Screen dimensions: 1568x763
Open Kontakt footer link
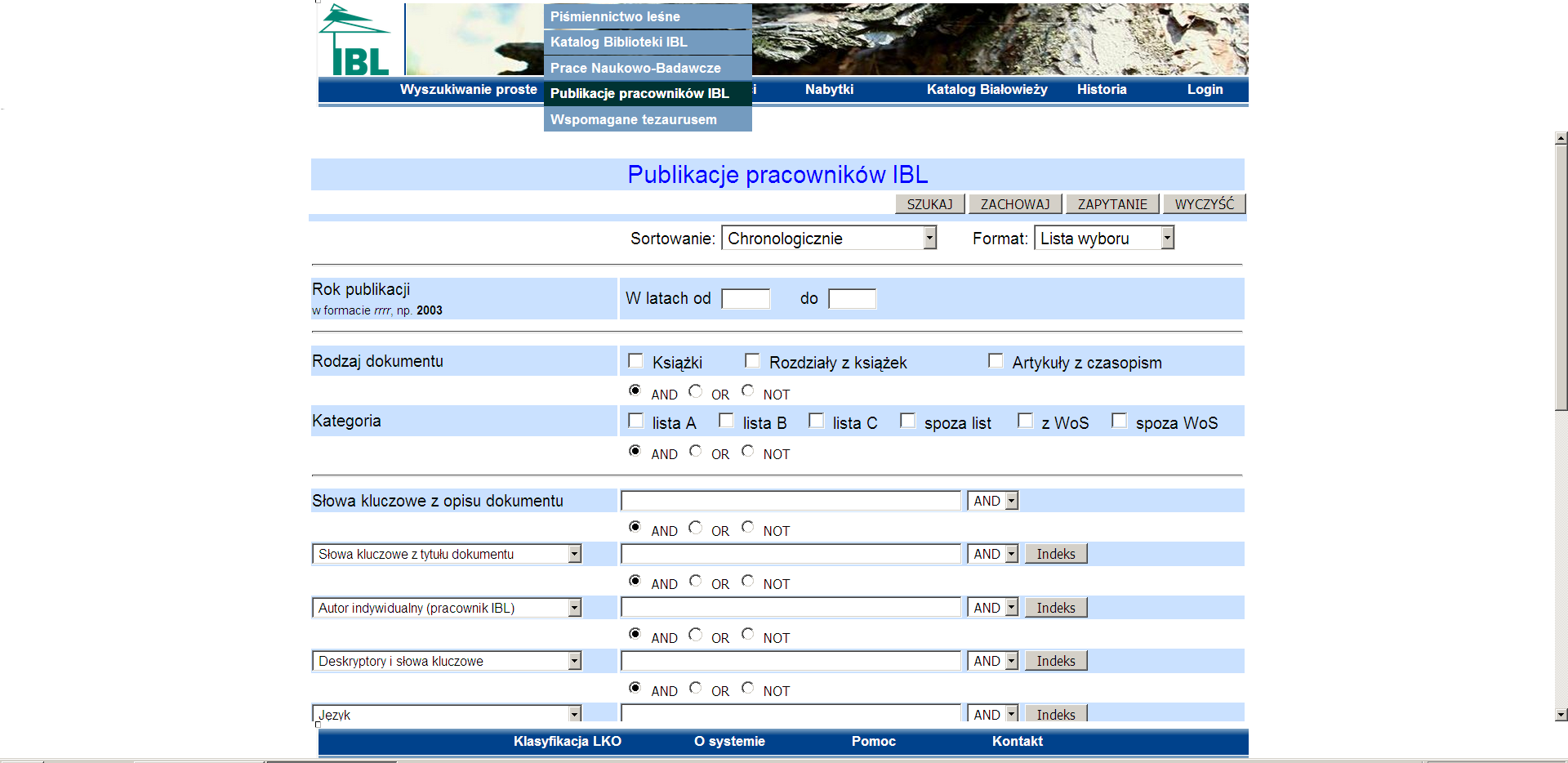(x=1018, y=741)
